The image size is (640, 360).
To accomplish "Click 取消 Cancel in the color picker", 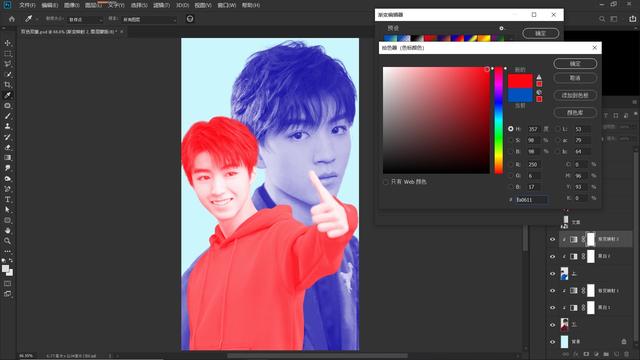I will [x=575, y=78].
